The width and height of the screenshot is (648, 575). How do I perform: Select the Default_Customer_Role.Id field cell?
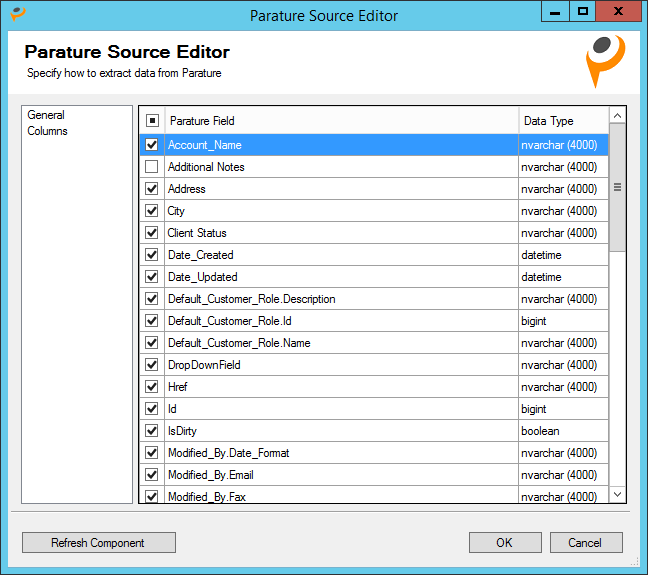click(x=341, y=320)
